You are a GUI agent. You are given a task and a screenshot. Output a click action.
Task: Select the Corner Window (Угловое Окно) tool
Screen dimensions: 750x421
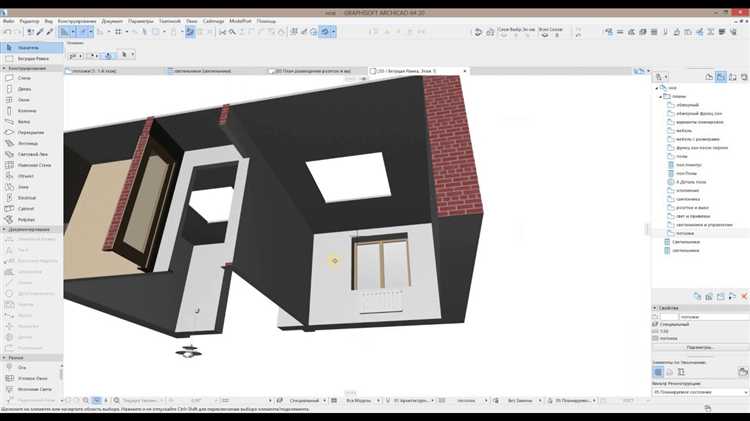pos(32,378)
